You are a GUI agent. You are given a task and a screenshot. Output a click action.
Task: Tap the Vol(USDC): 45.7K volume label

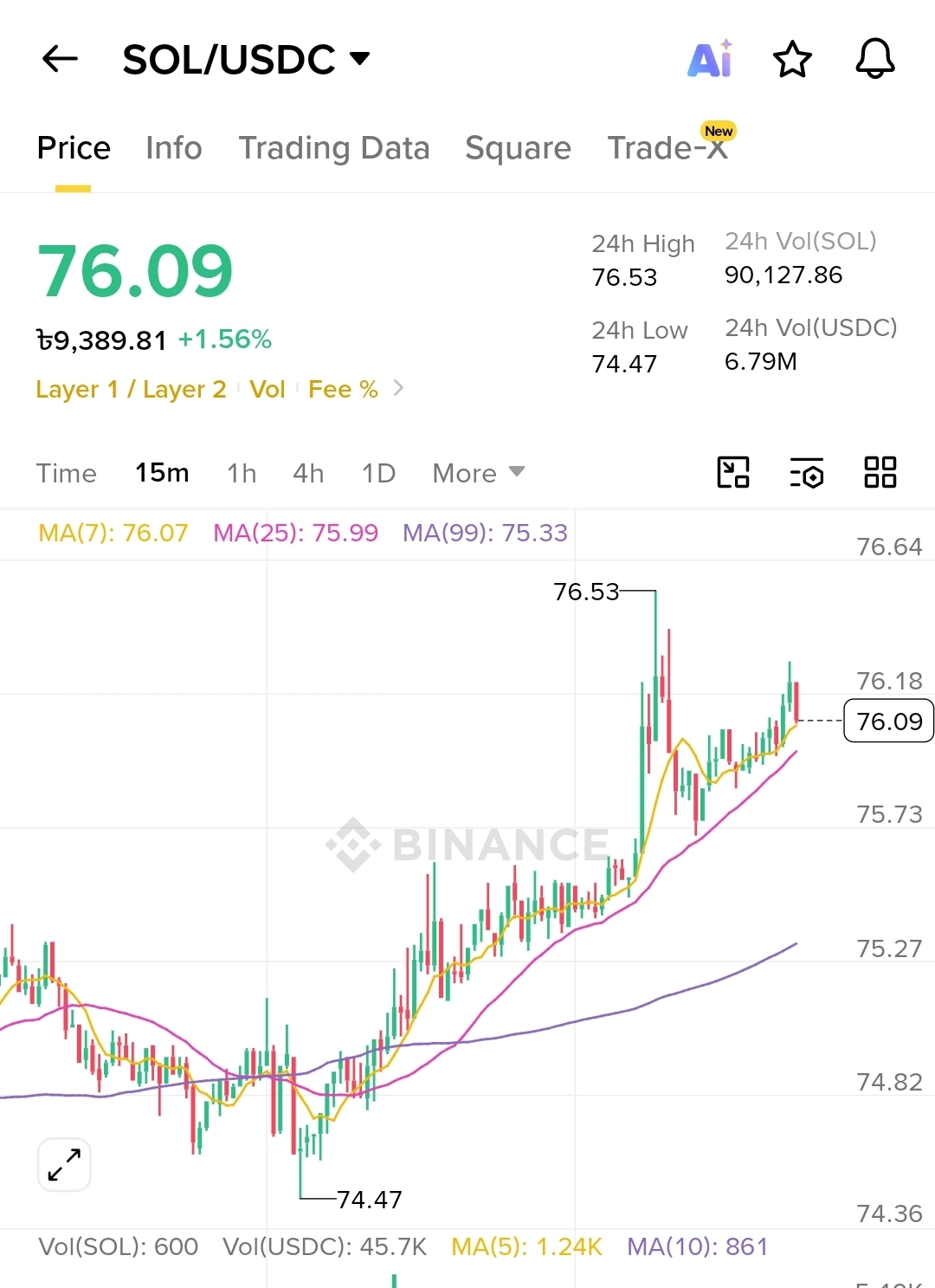pos(325,1246)
